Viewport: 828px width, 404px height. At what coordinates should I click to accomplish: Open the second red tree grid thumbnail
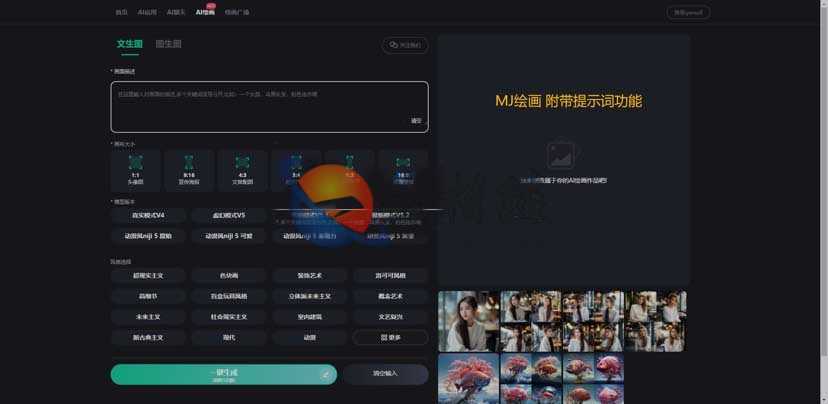[x=531, y=379]
